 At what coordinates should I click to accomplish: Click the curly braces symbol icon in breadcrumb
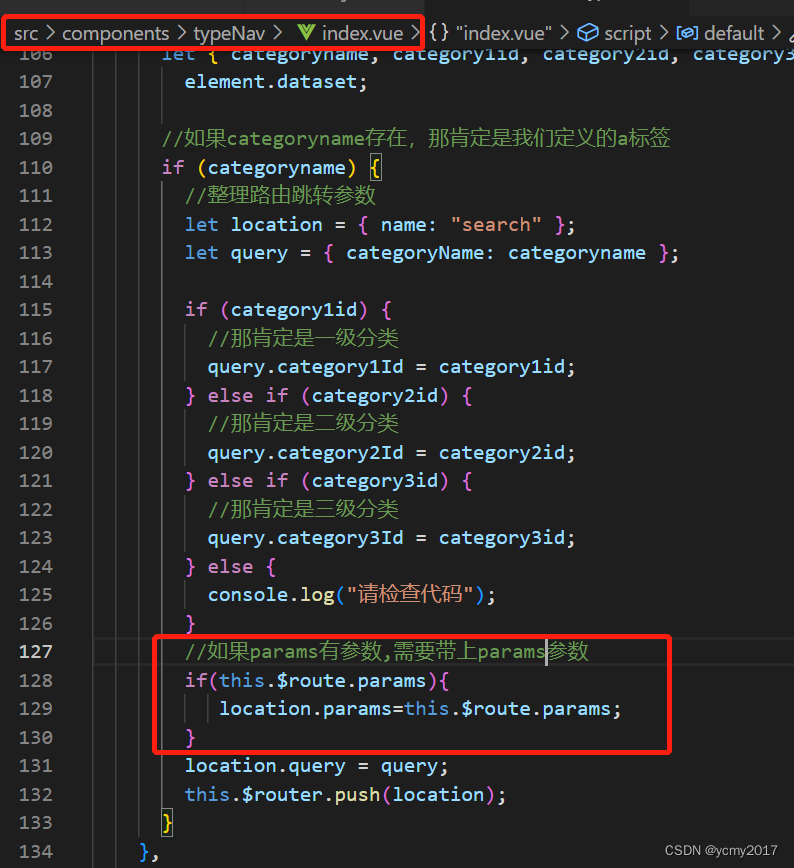(x=439, y=32)
